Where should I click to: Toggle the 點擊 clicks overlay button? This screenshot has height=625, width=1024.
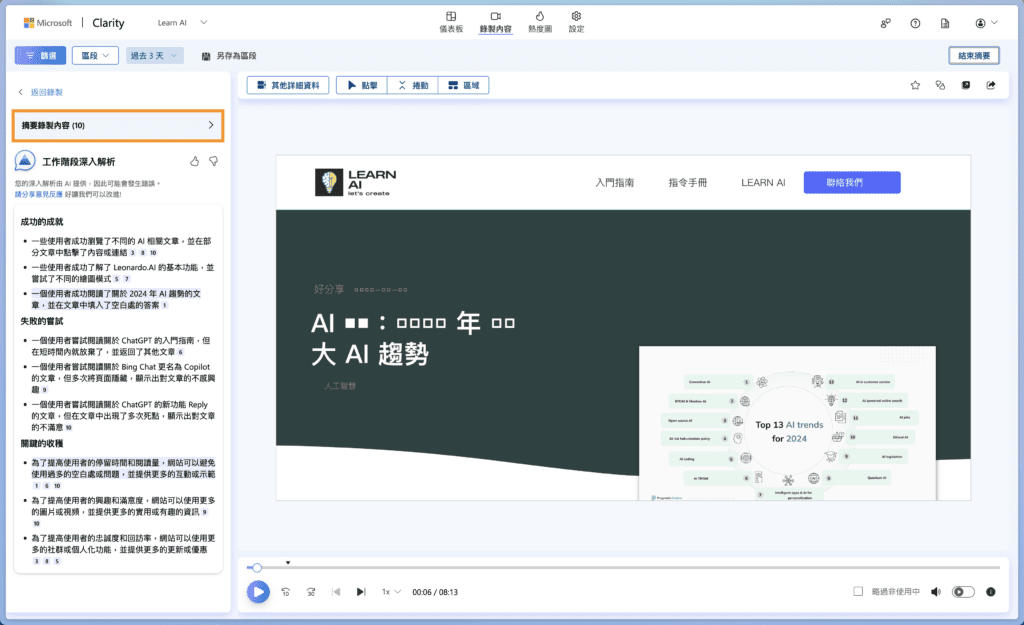point(361,86)
